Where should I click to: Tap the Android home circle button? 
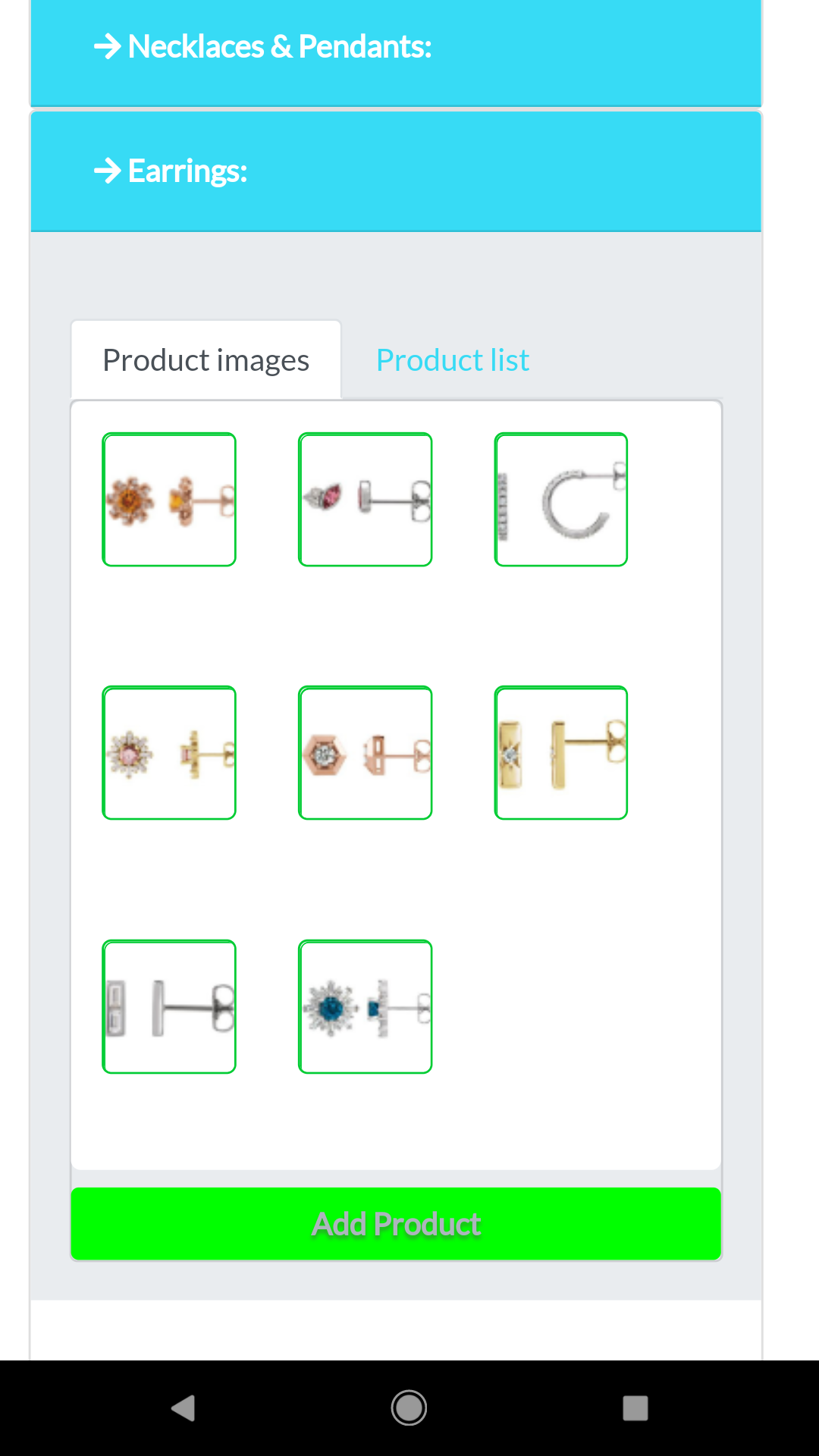click(409, 1408)
